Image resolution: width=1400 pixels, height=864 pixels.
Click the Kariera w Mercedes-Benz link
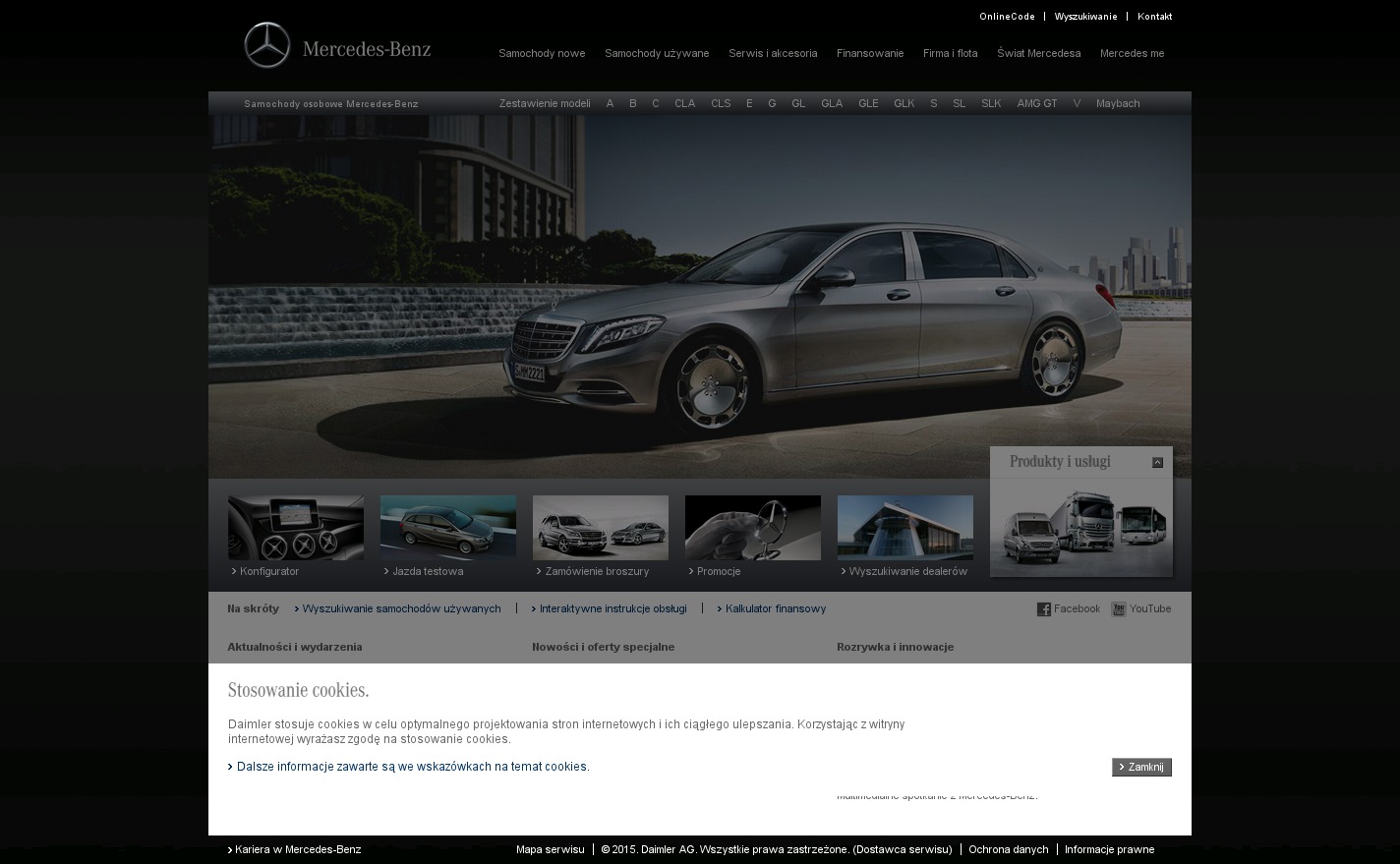[x=298, y=849]
